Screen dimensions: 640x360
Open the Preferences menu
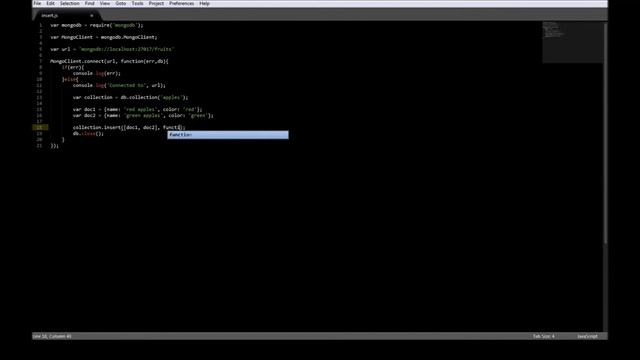point(182,3)
